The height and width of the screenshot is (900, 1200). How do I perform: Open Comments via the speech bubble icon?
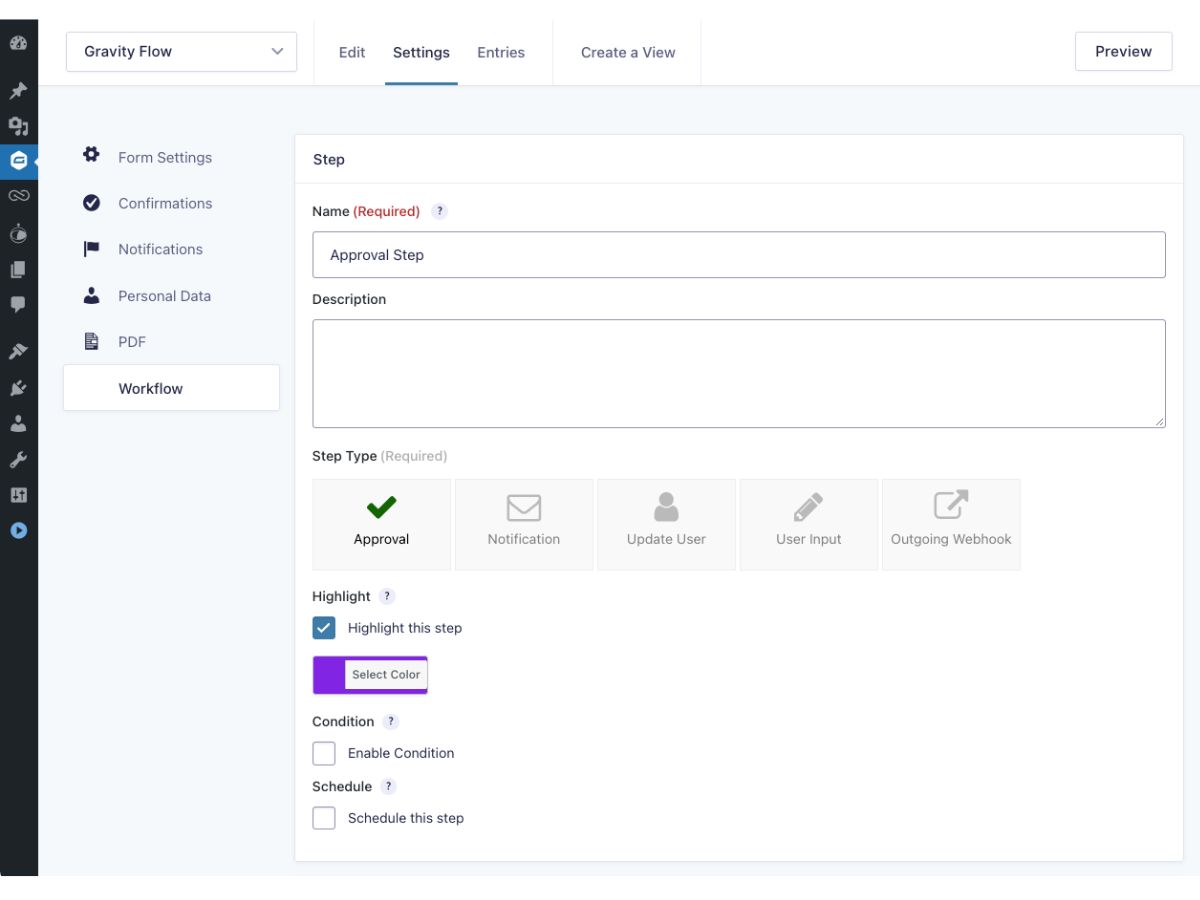[18, 304]
